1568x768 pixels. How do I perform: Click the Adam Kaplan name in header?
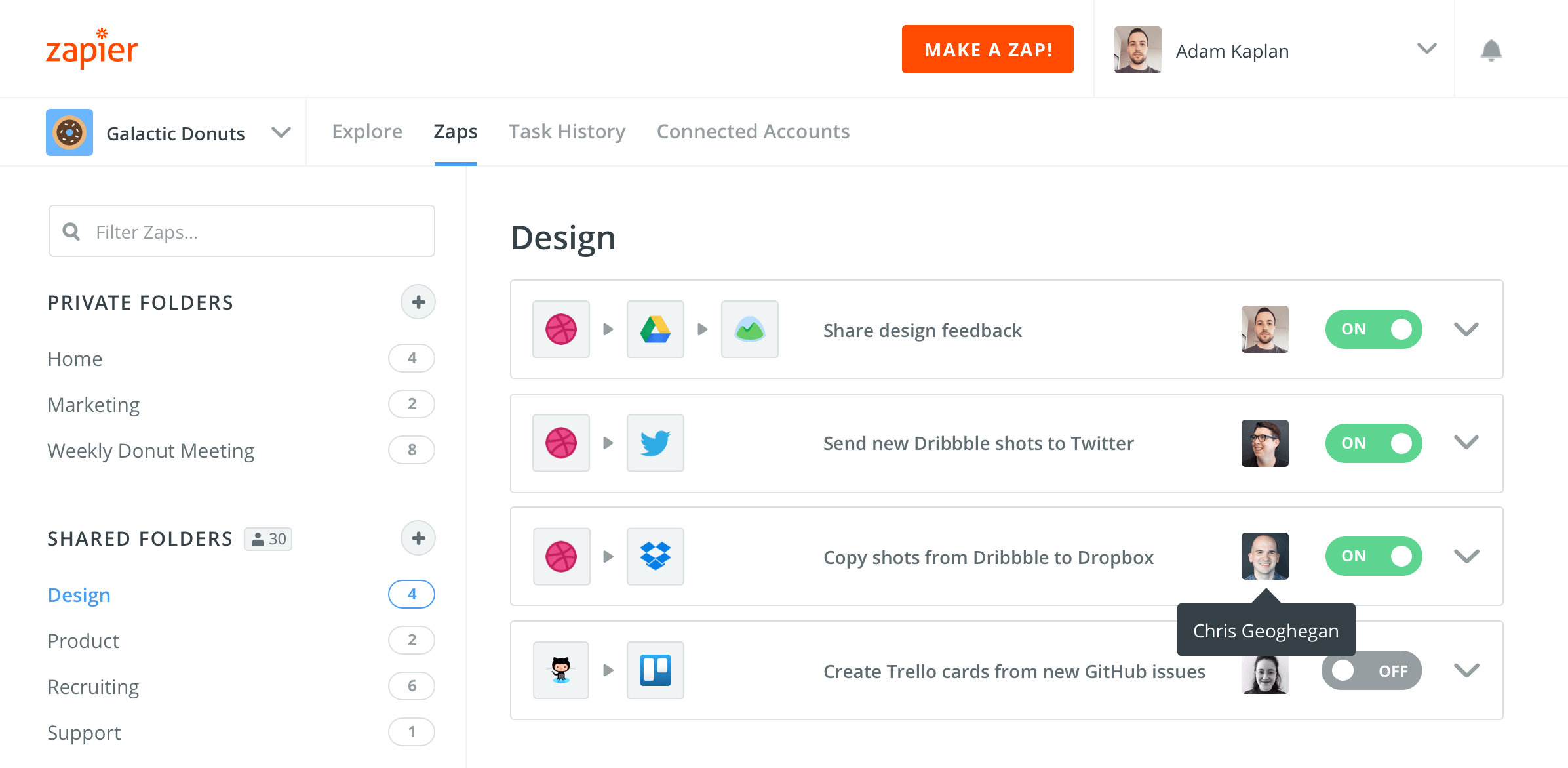[1232, 51]
